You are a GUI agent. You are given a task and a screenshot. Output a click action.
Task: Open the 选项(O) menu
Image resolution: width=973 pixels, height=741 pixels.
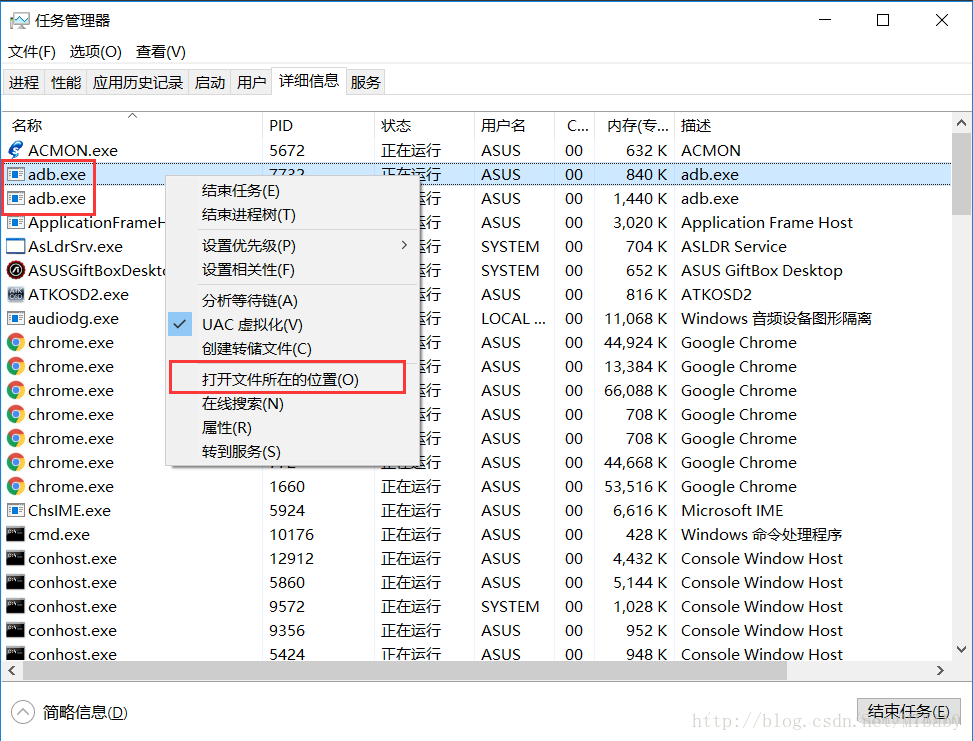pos(96,52)
